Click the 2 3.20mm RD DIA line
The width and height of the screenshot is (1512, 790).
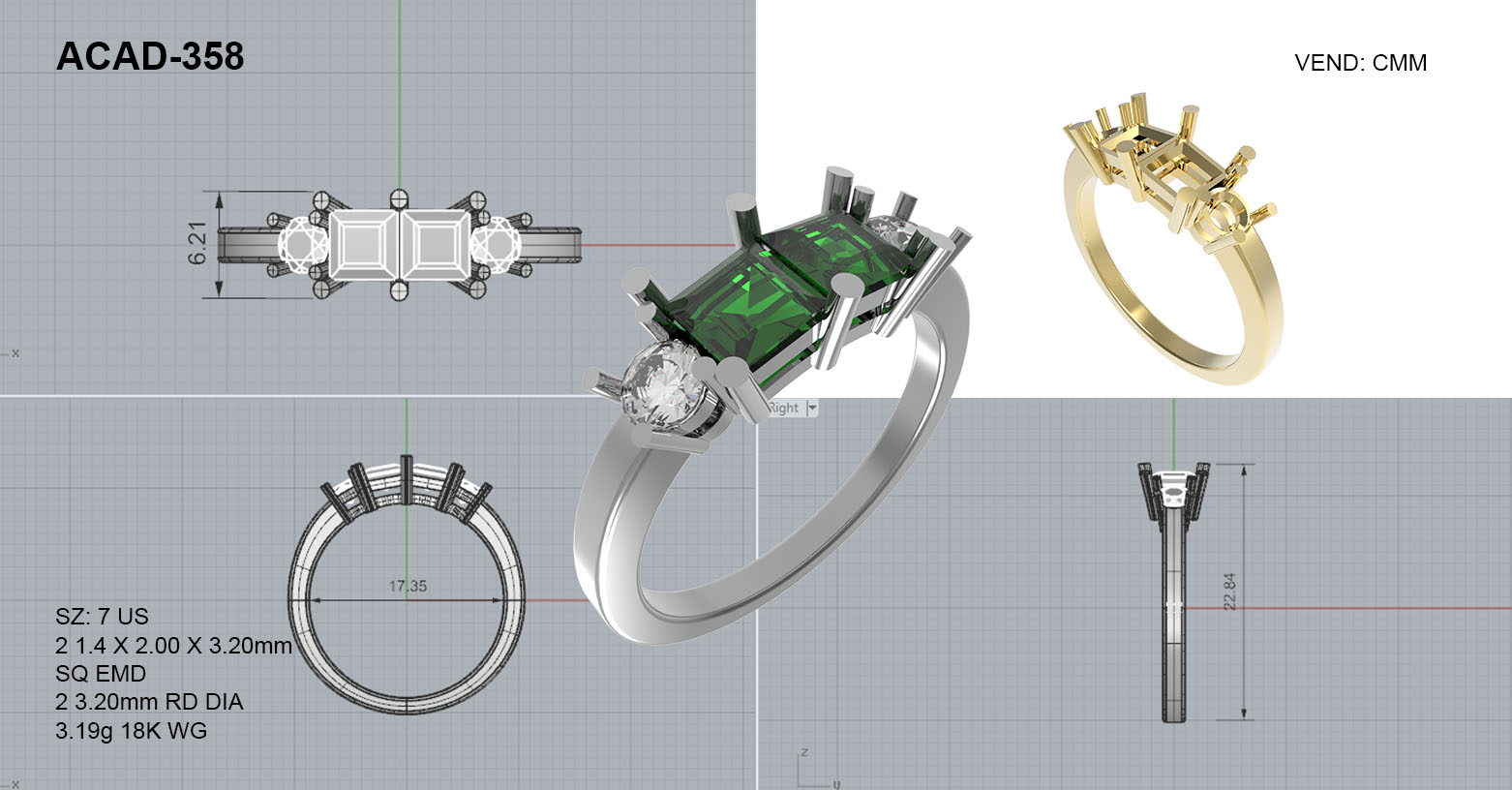(x=149, y=702)
